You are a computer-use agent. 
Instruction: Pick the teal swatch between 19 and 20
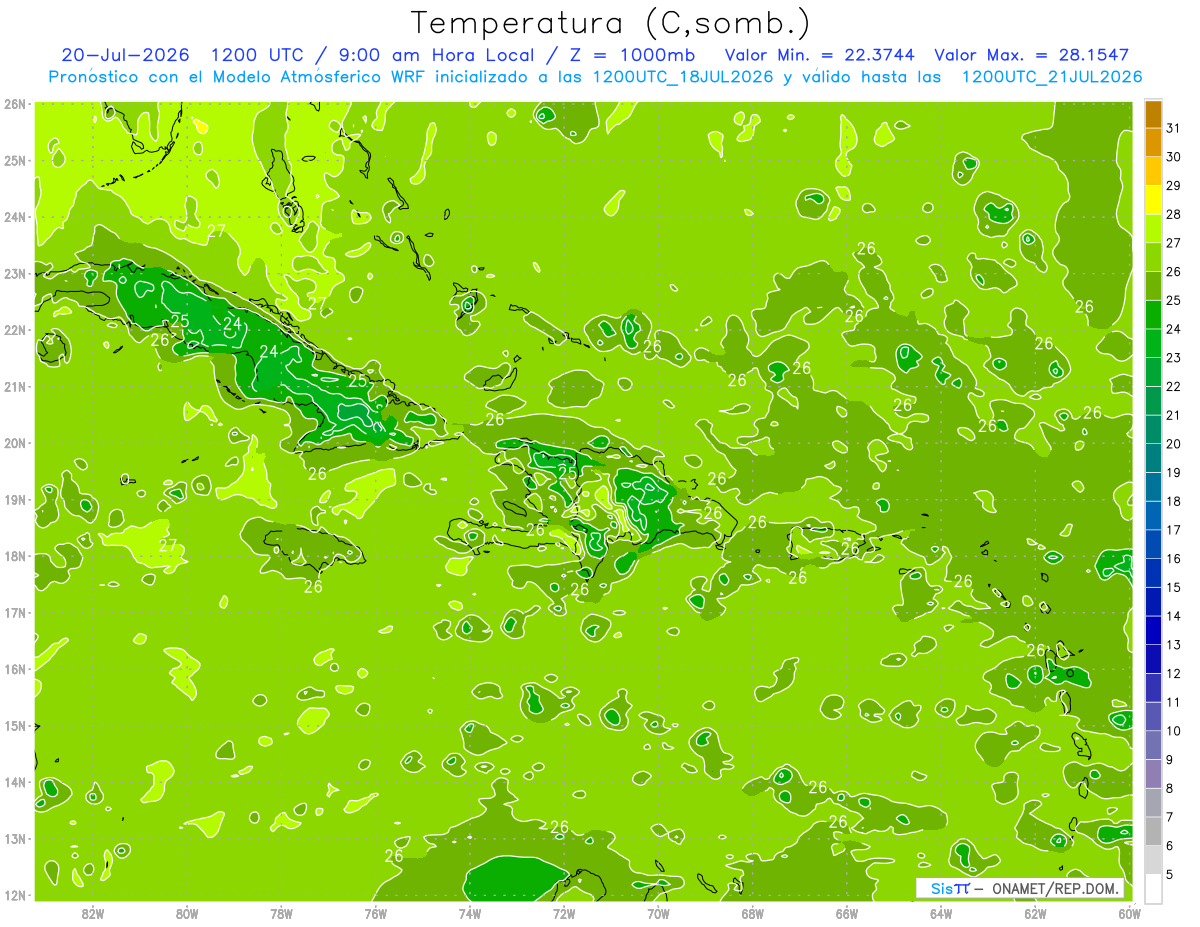(x=1153, y=457)
